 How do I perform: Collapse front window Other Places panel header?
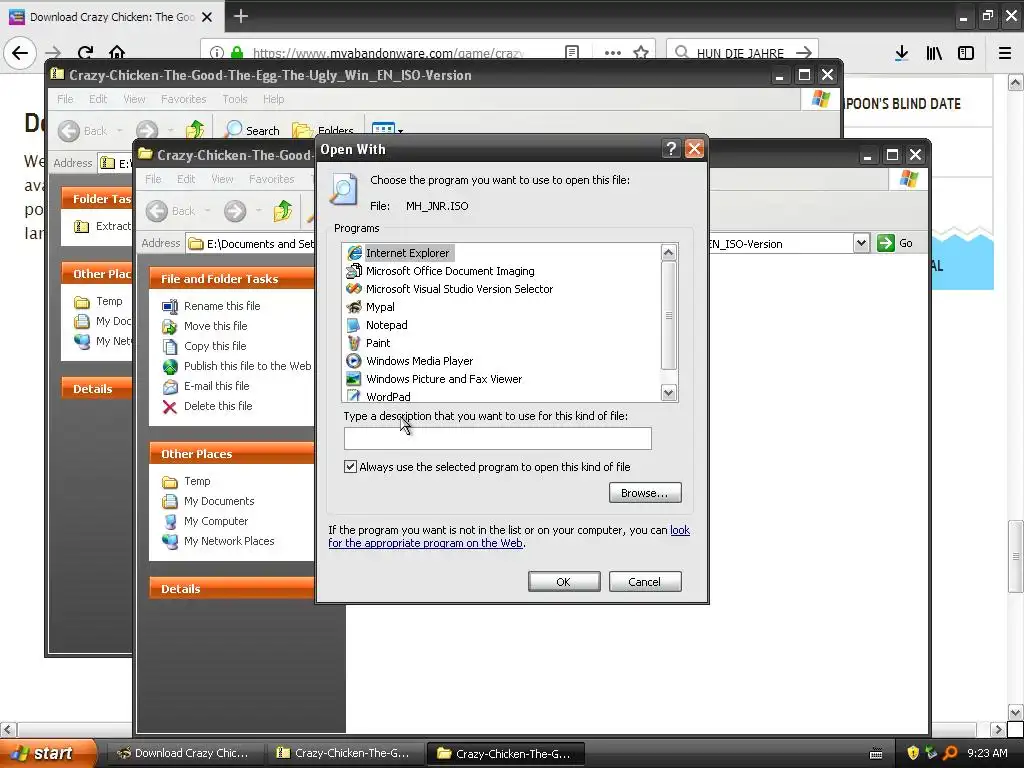coord(232,453)
